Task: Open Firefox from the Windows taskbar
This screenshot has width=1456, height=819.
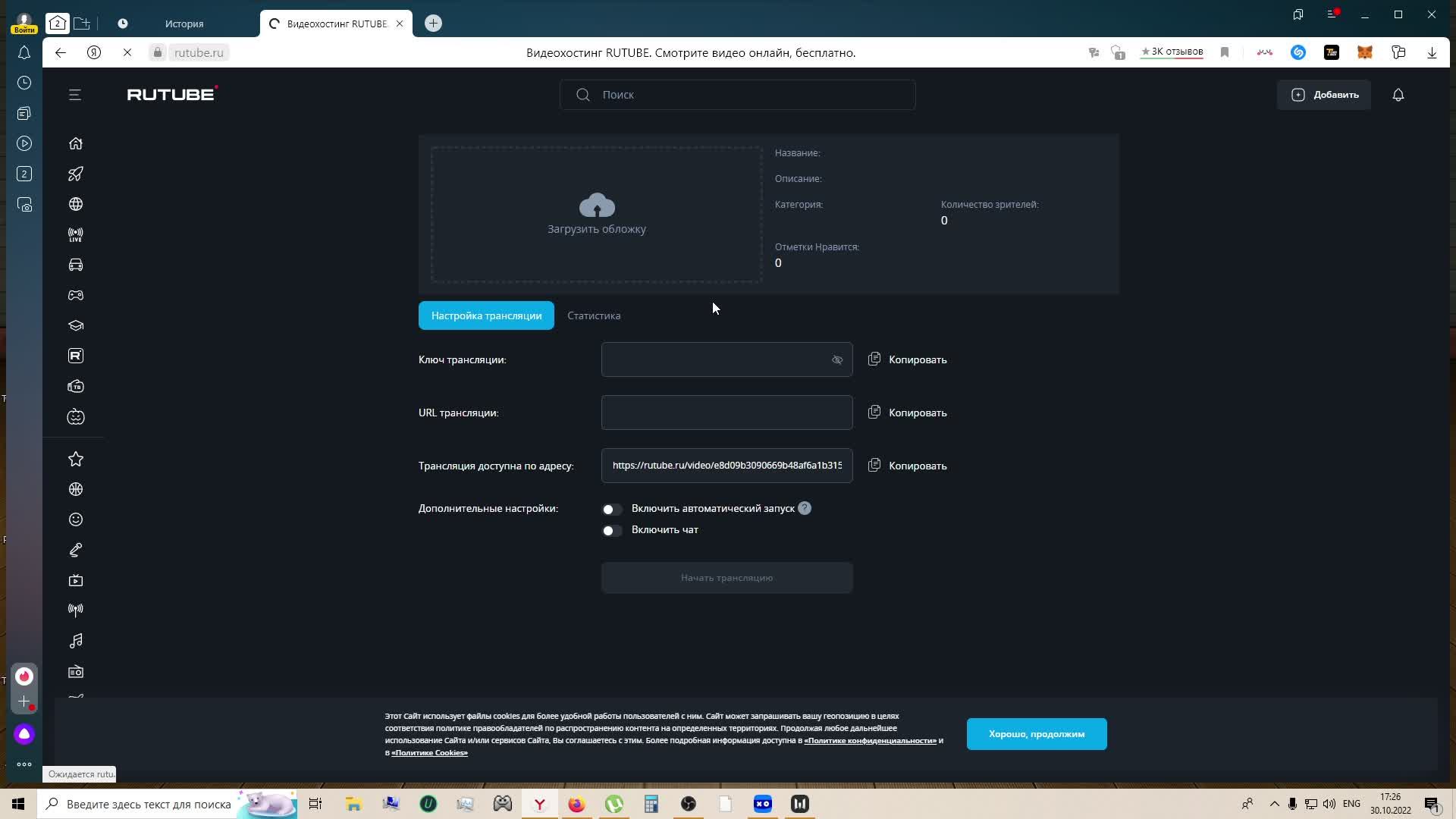Action: [576, 805]
